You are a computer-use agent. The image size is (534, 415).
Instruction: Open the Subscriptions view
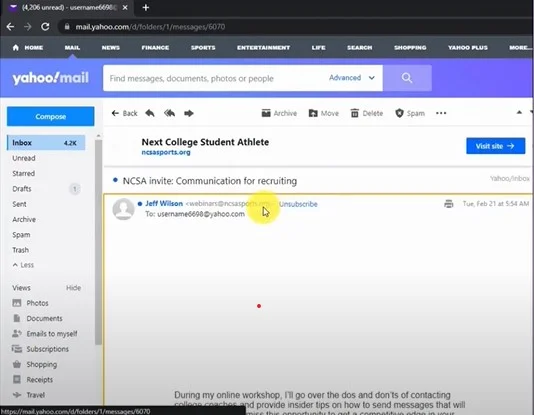click(x=41, y=349)
